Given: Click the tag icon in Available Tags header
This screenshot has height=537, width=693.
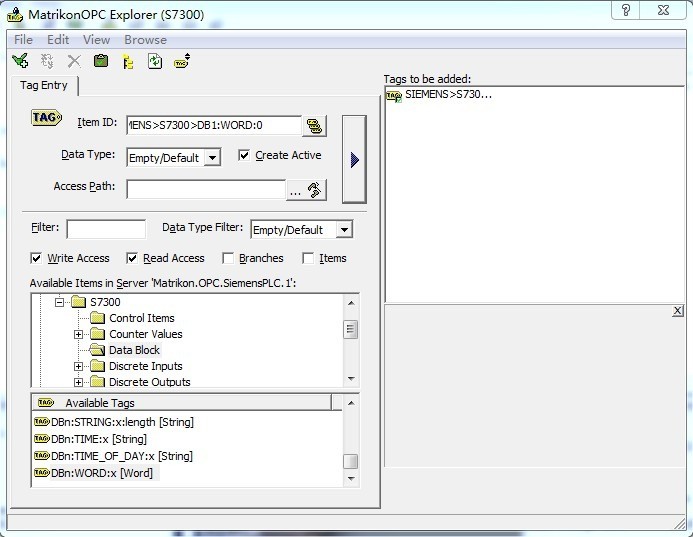Looking at the screenshot, I should (46, 403).
